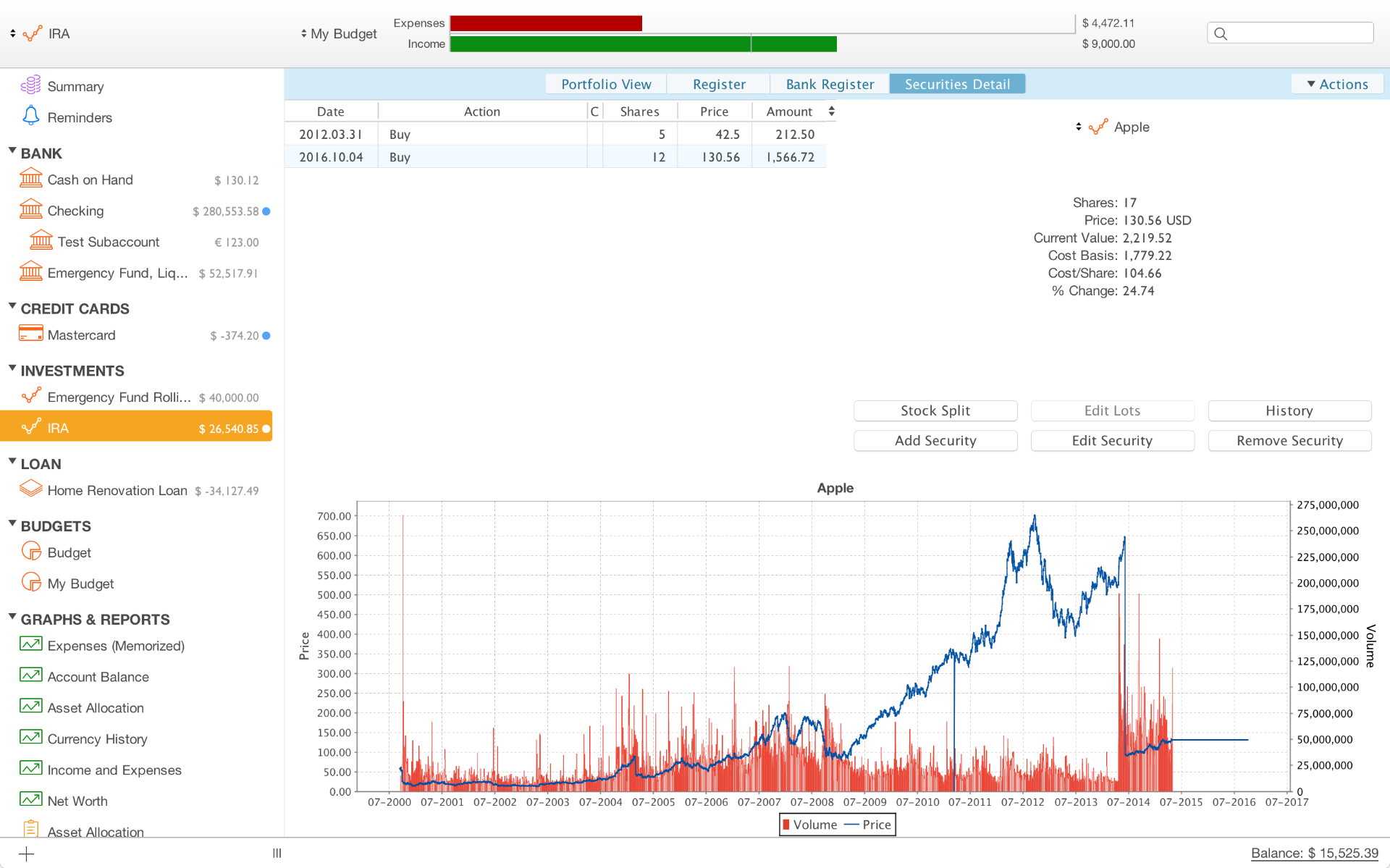The width and height of the screenshot is (1390, 868).
Task: Click the Edit Lots button
Action: (1112, 410)
